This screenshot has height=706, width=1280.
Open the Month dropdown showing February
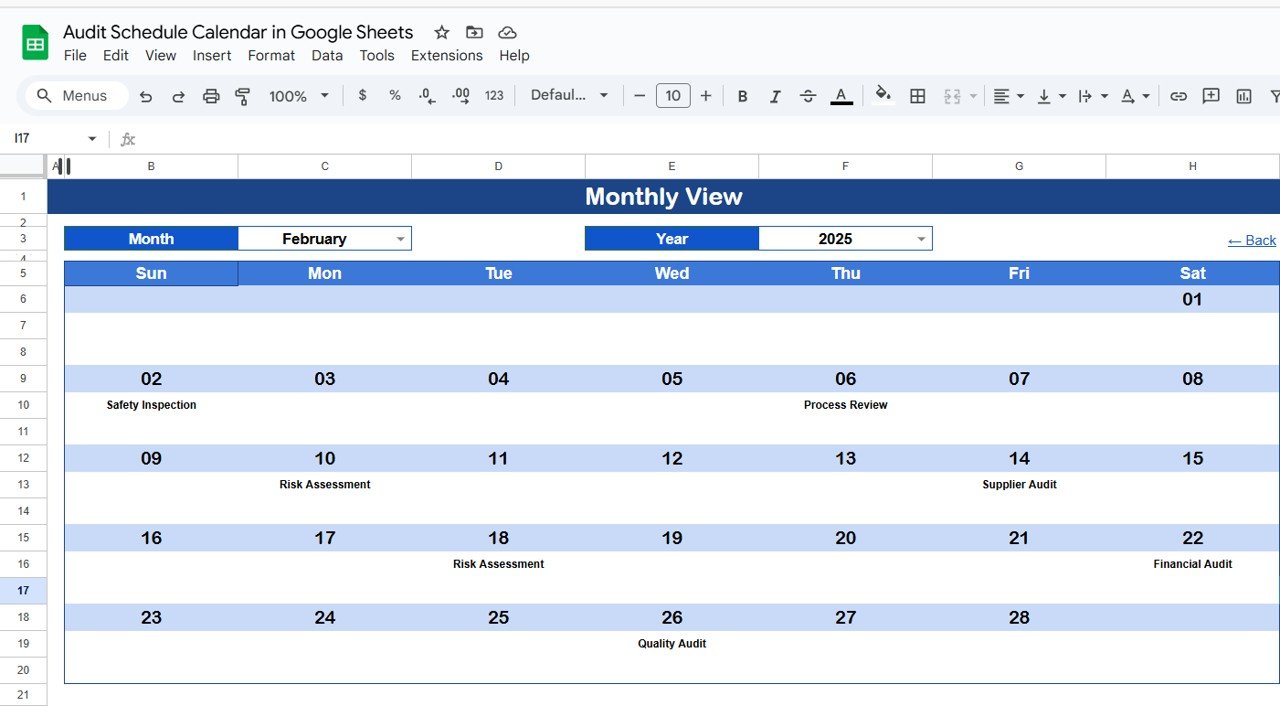325,238
